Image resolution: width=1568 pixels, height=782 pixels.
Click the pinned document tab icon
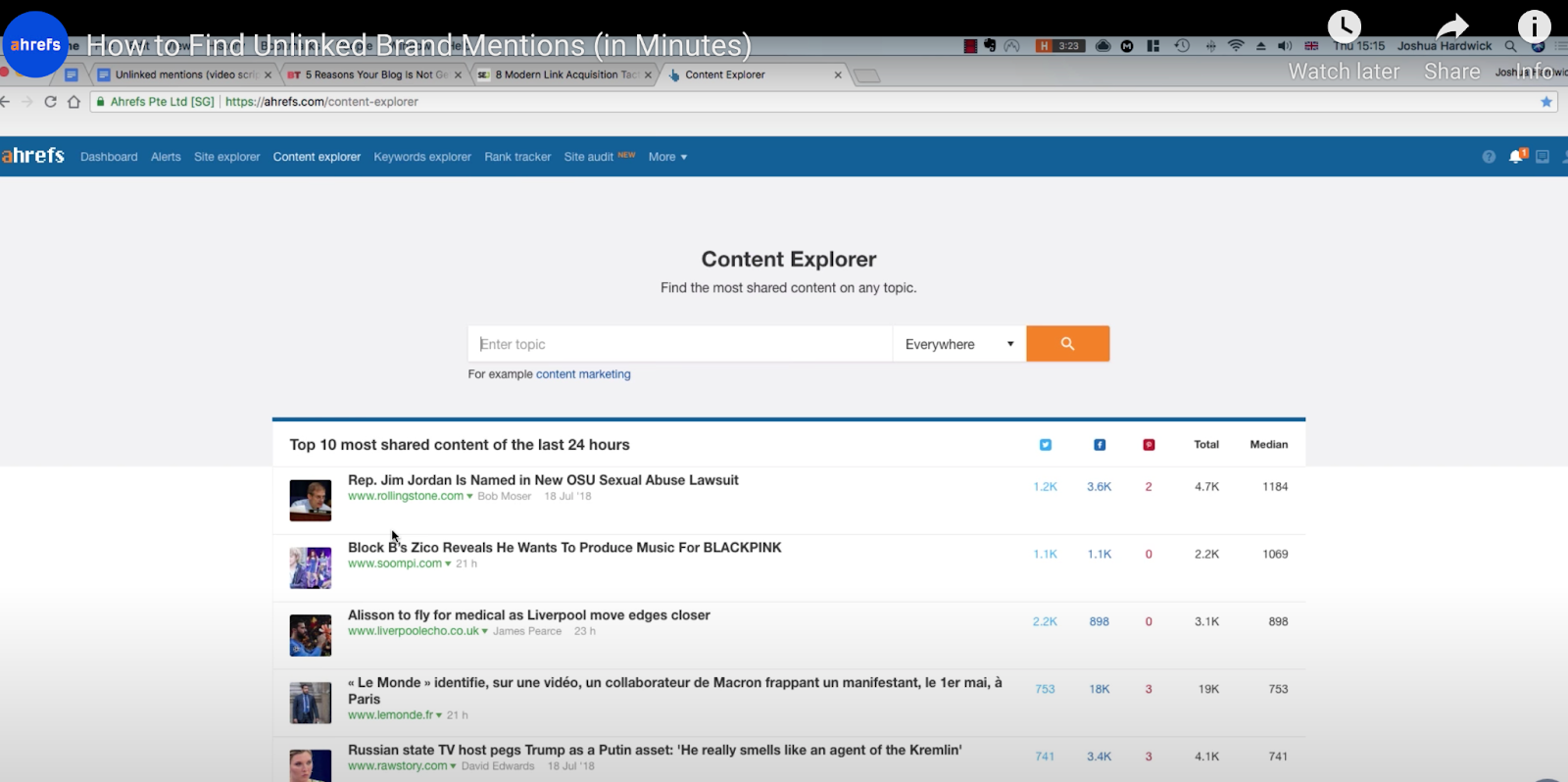point(71,74)
